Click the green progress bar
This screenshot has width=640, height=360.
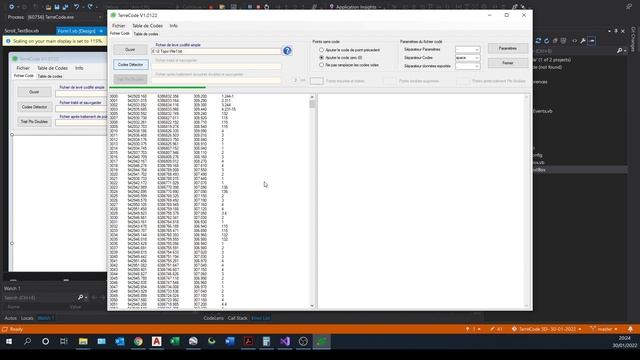pos(158,87)
